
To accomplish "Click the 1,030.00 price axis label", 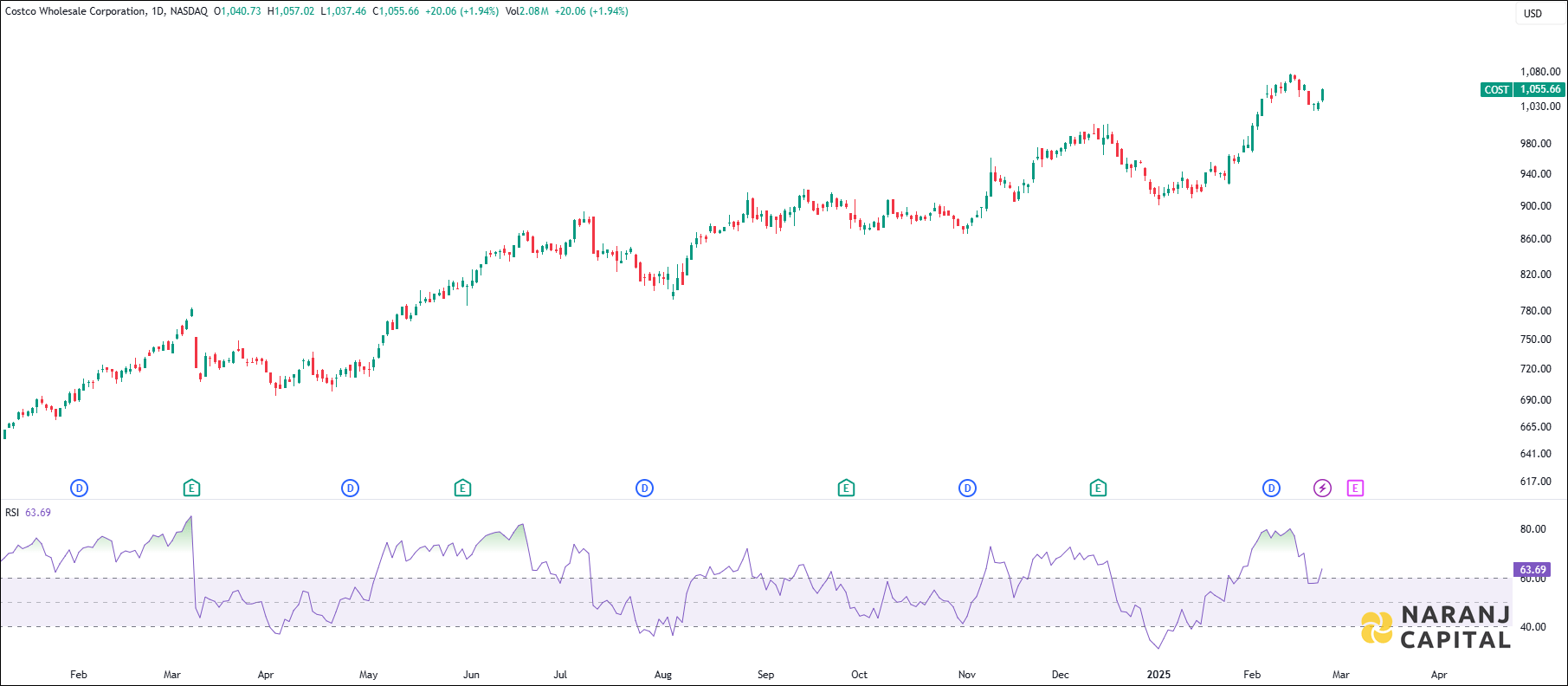I will [1540, 107].
